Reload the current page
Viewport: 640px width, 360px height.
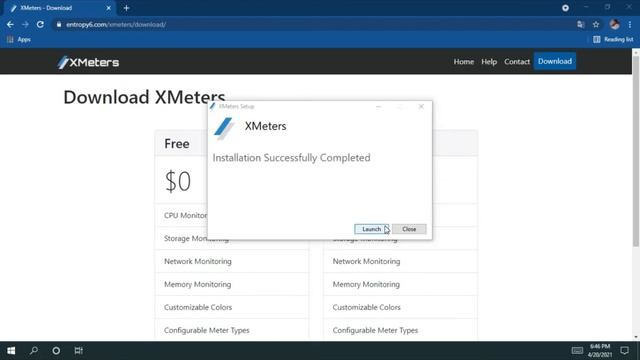tap(40, 24)
